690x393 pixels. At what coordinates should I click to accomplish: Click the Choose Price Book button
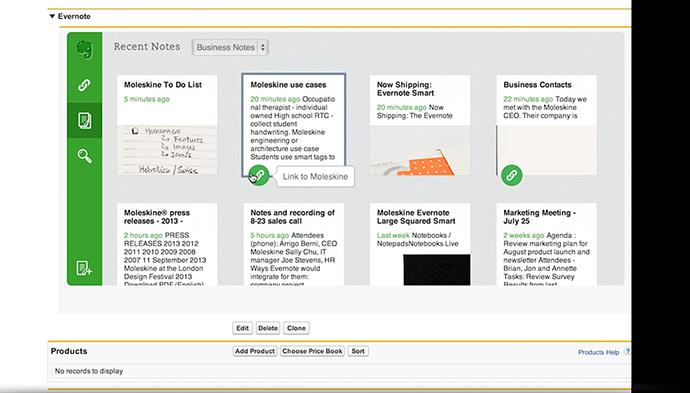coord(312,351)
